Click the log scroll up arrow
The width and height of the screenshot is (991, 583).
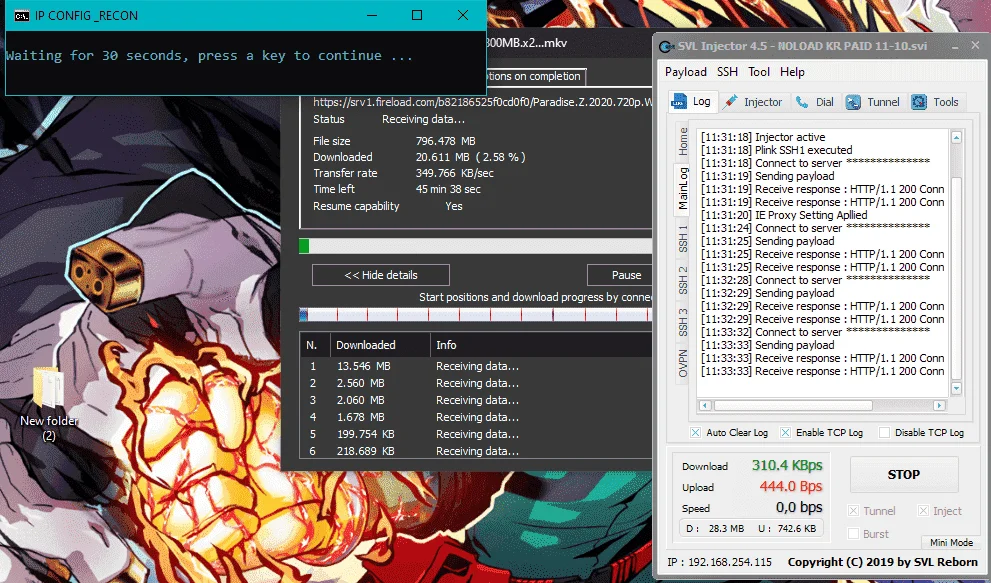(x=956, y=137)
